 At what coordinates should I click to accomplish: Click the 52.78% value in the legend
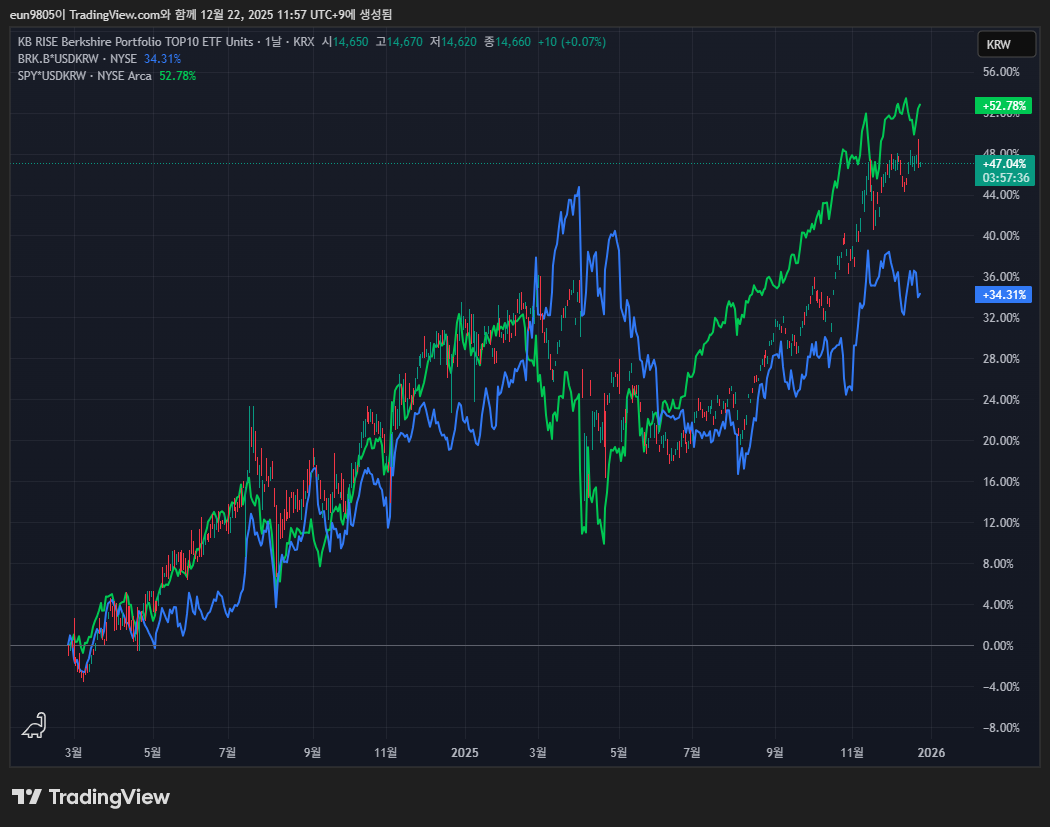[x=177, y=76]
